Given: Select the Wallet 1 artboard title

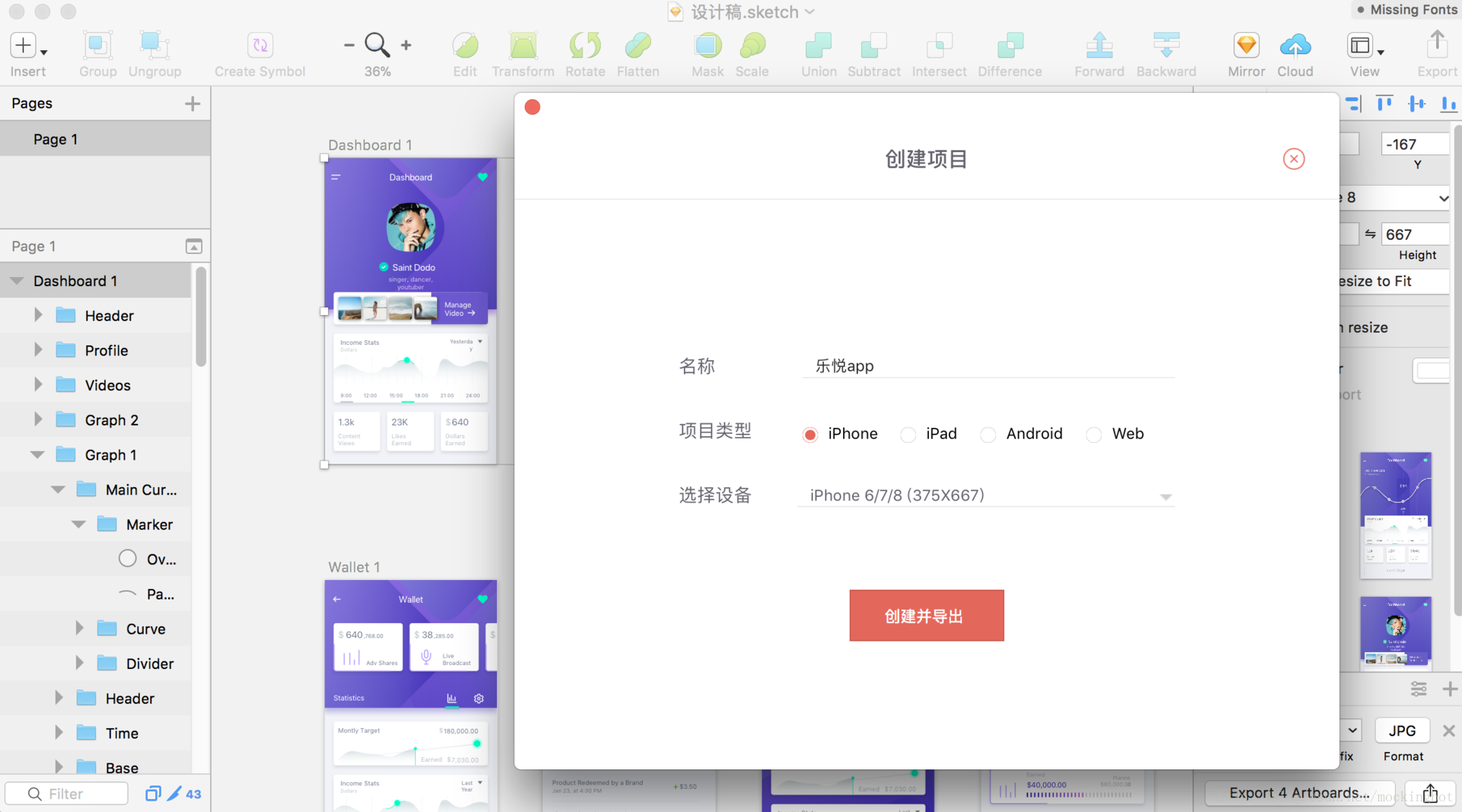Looking at the screenshot, I should pos(354,567).
